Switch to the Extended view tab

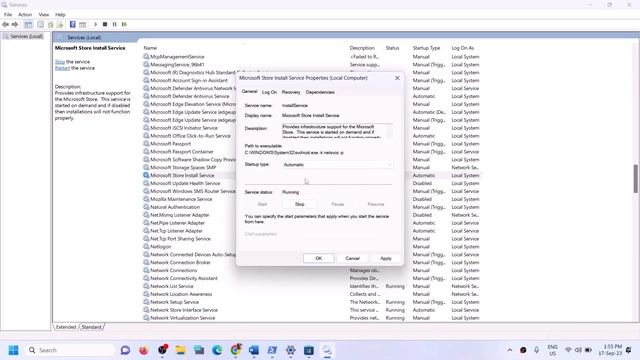(66, 327)
